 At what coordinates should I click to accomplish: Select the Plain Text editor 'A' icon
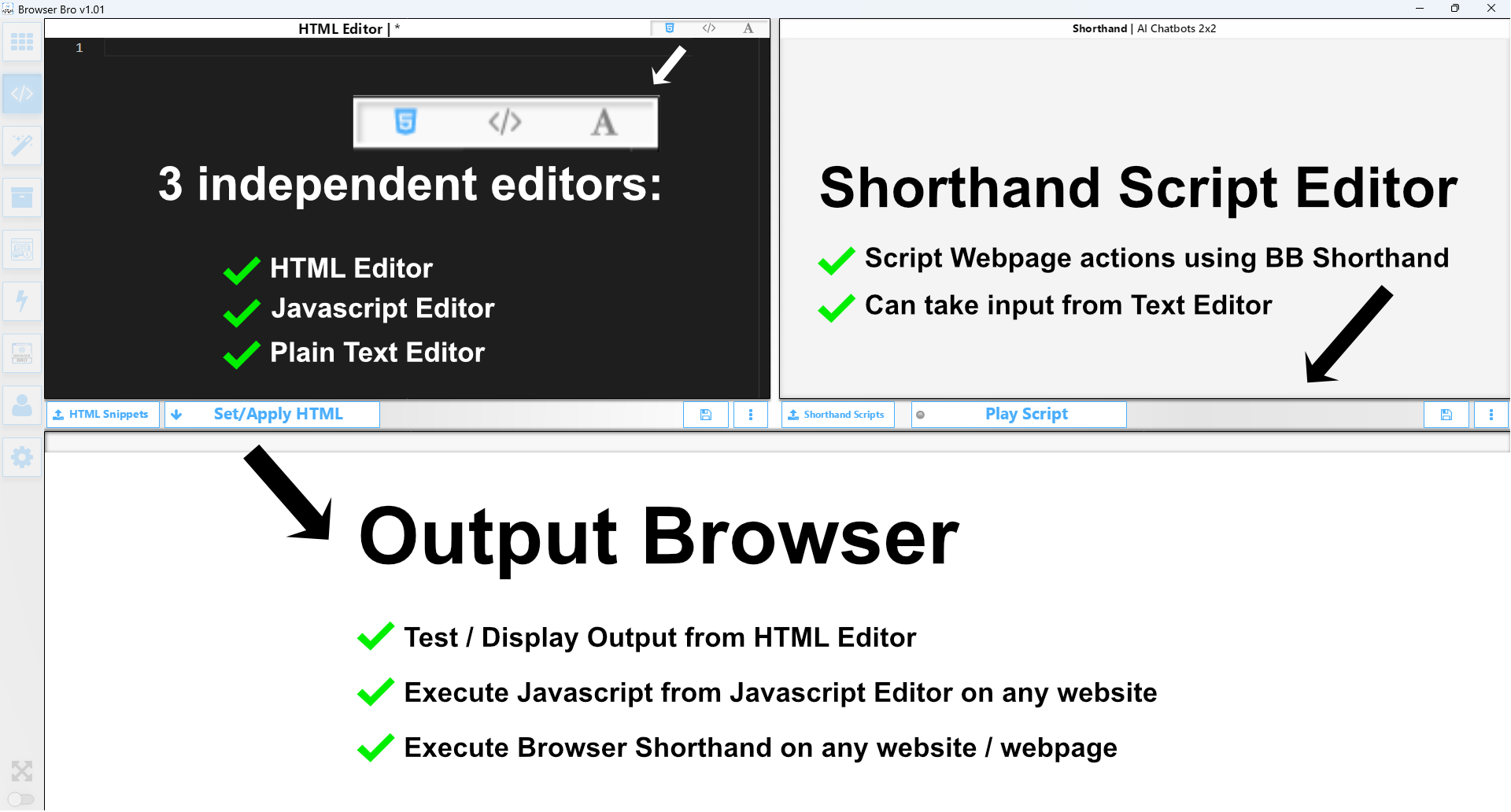748,28
